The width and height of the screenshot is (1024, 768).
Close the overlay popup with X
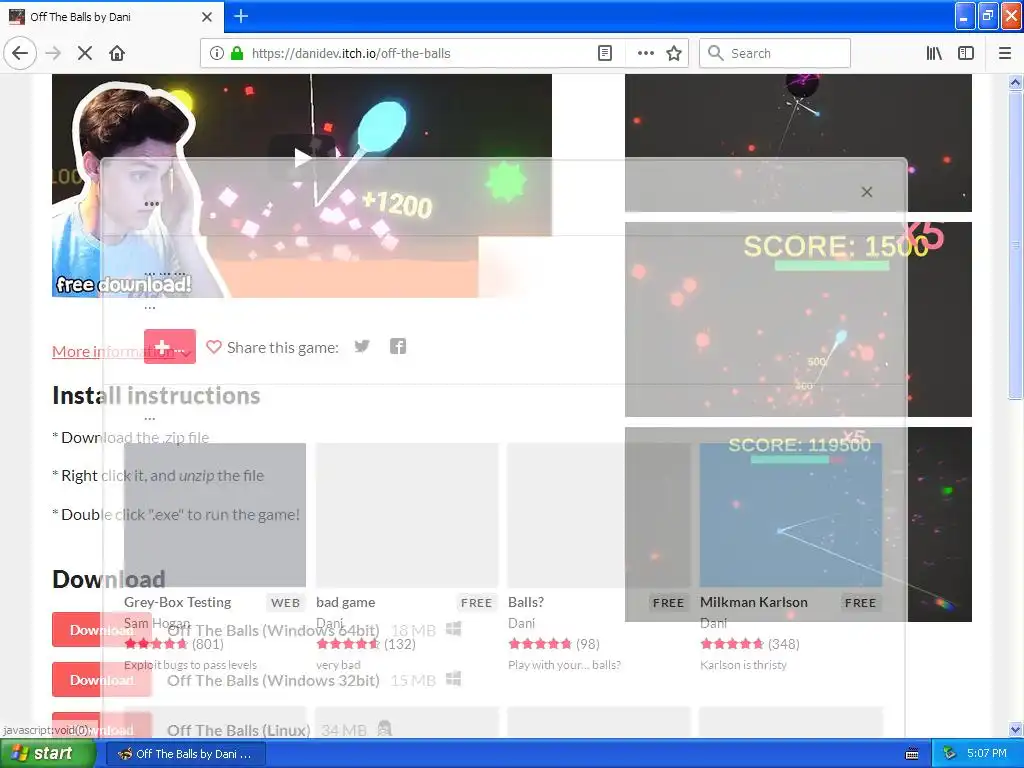(x=867, y=192)
